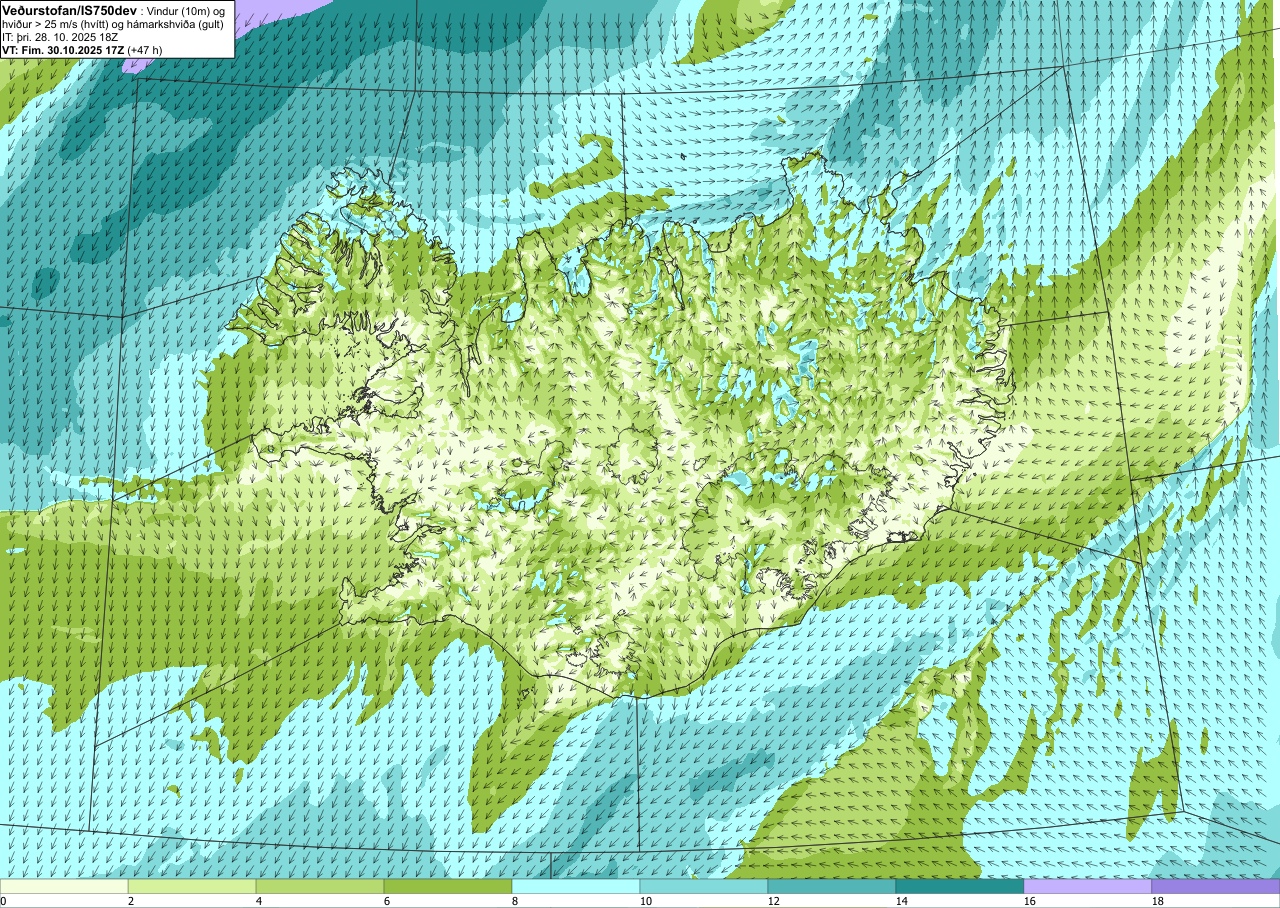Click the legend scale label "4"
The height and width of the screenshot is (908, 1280).
[x=259, y=901]
